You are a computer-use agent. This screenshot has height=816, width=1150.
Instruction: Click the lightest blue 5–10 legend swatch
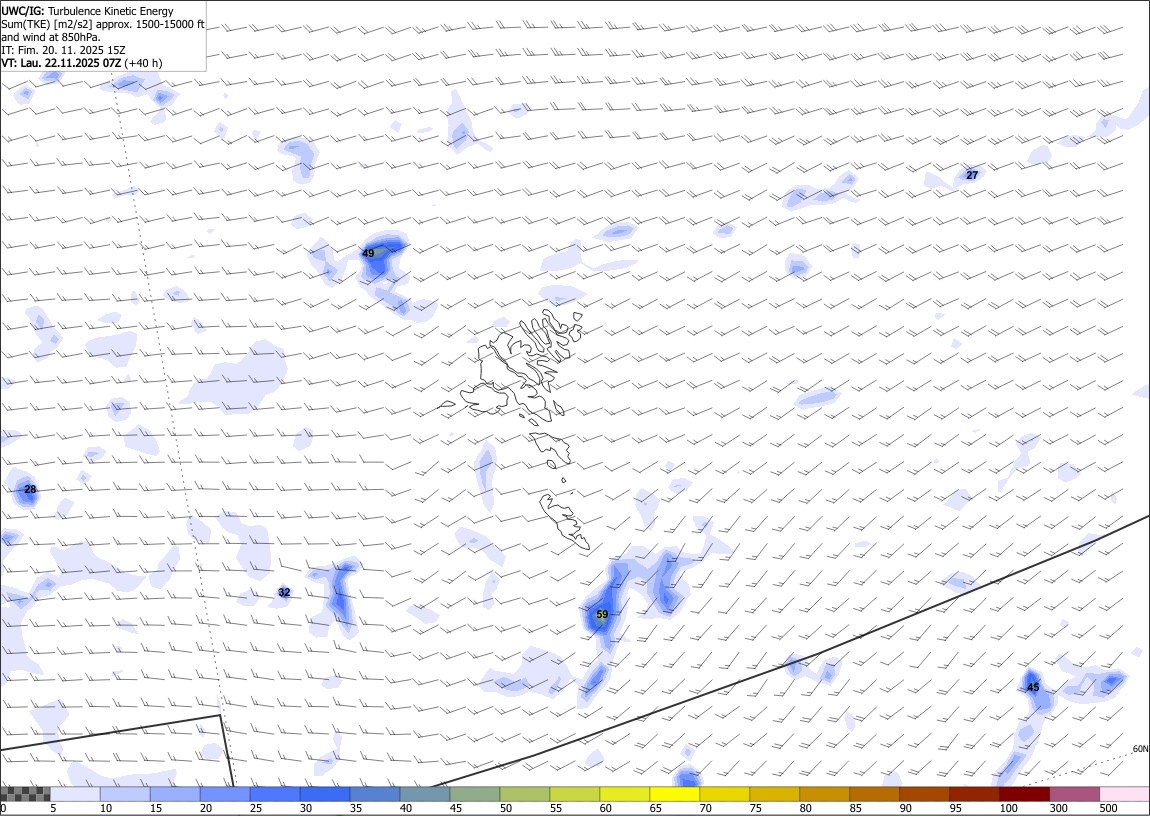[x=75, y=794]
